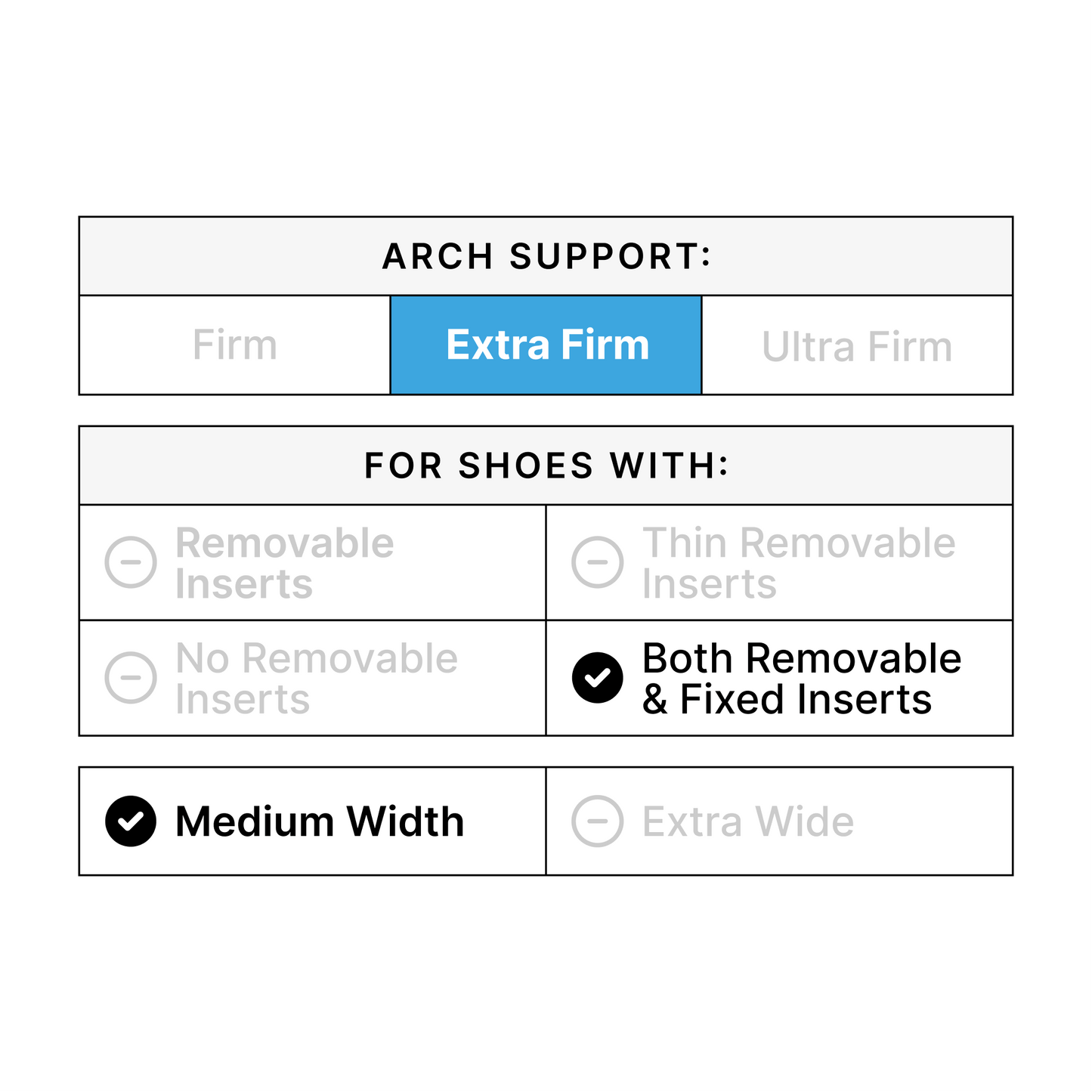Click the Both Removable & Fixed Inserts text
The width and height of the screenshot is (1092, 1092).
801,678
